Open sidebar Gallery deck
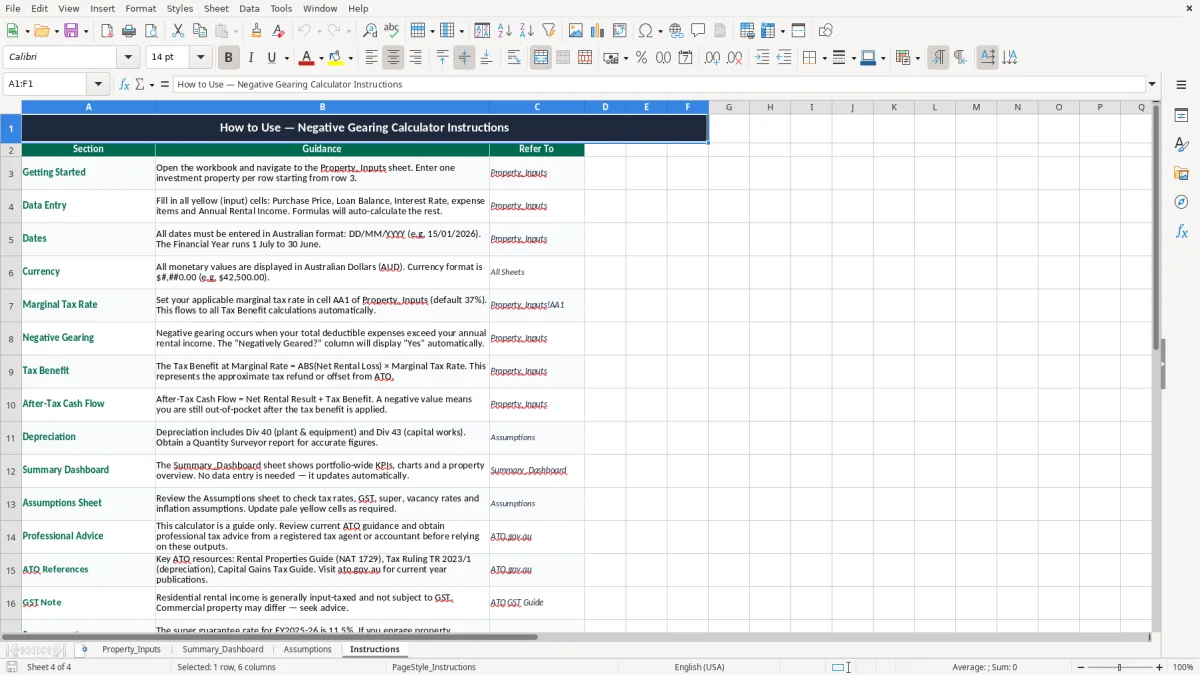Screen dimensions: 1200x675 pos(1181,173)
